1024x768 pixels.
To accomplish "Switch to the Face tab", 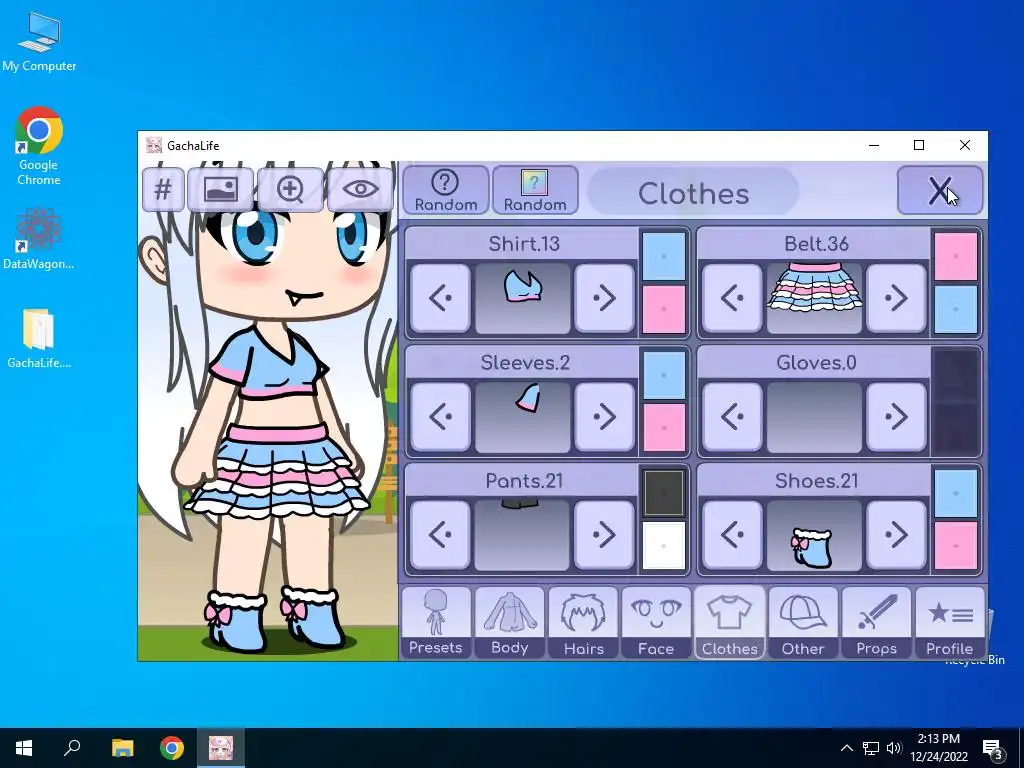I will click(656, 622).
